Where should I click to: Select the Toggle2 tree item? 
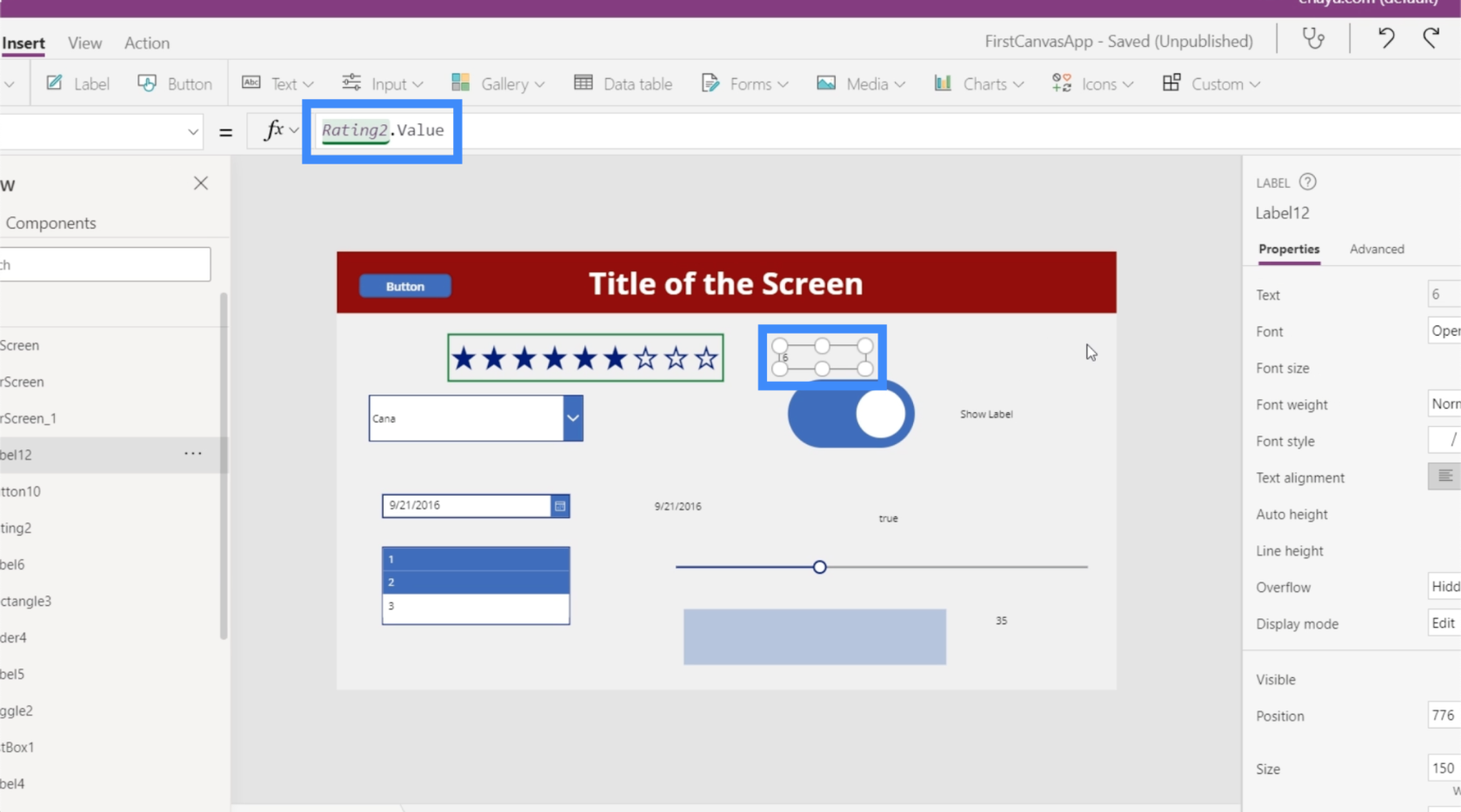(109, 710)
